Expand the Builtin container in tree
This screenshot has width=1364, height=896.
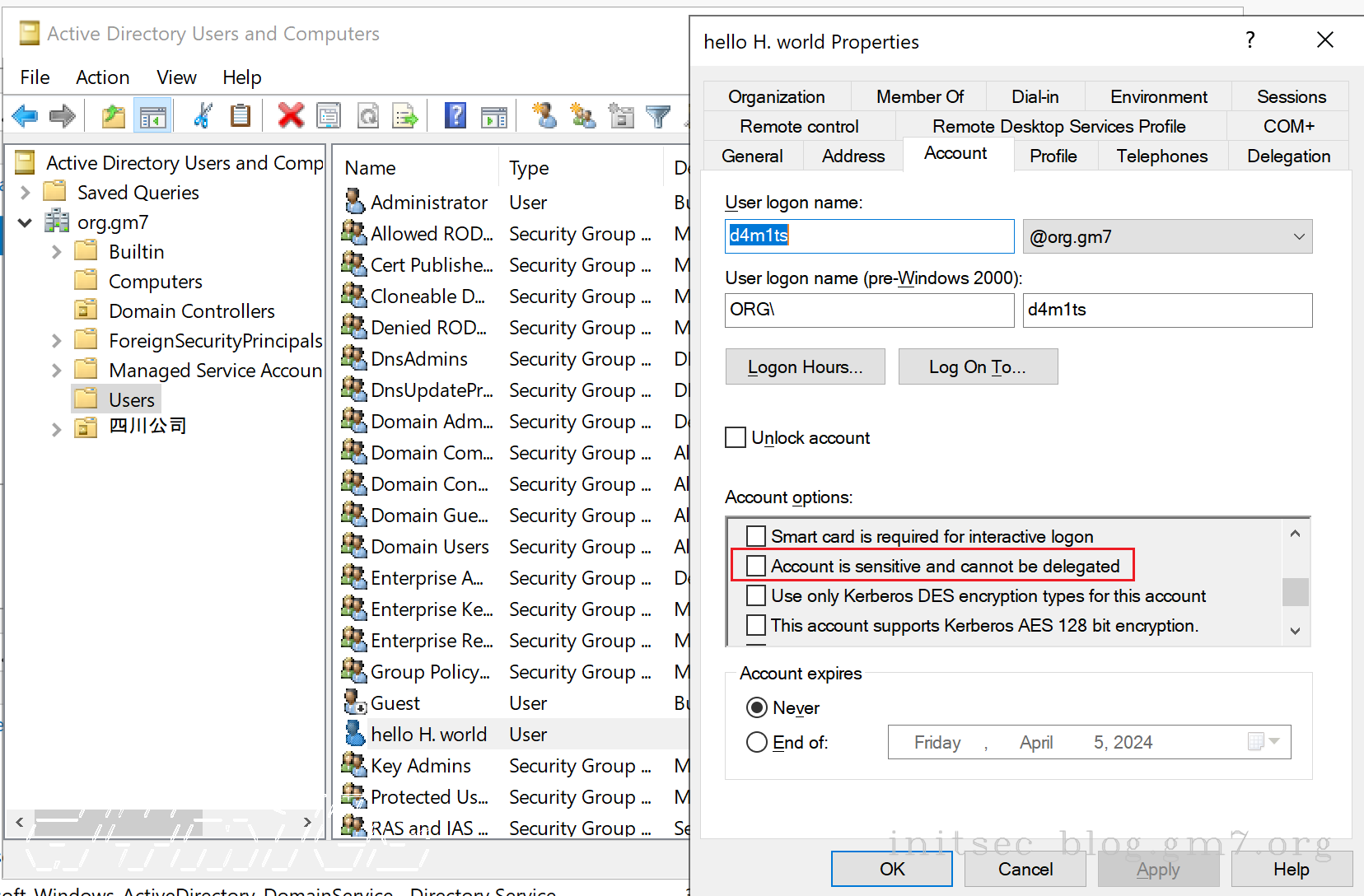(56, 252)
